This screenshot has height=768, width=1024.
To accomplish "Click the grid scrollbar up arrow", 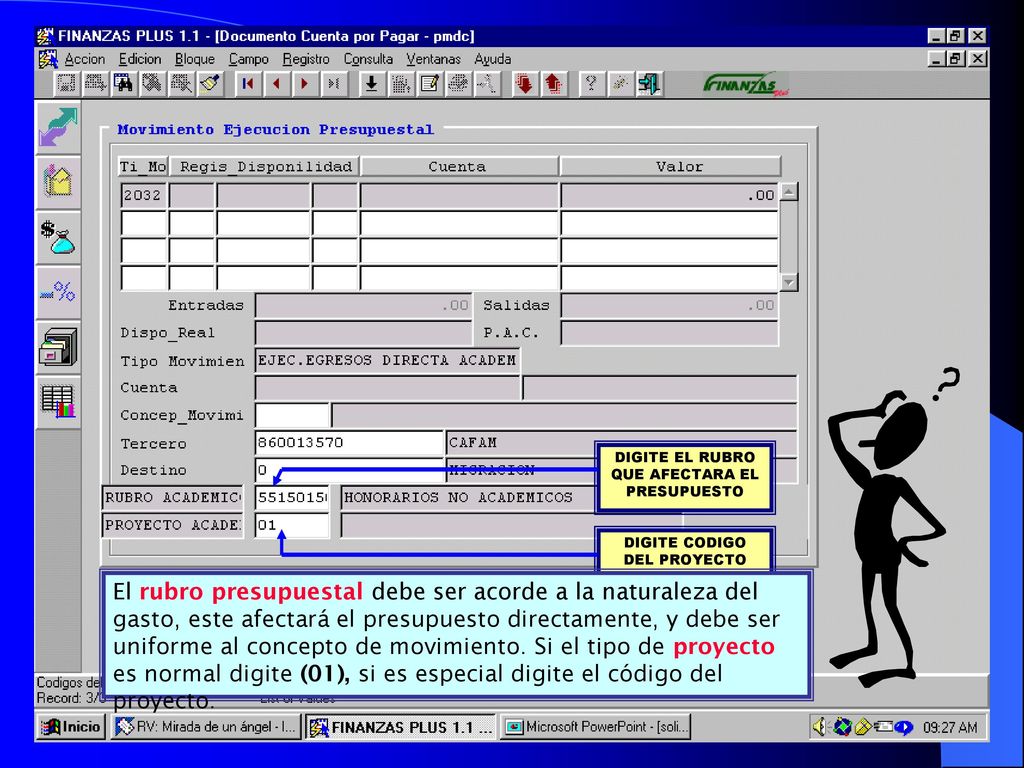I will 790,192.
